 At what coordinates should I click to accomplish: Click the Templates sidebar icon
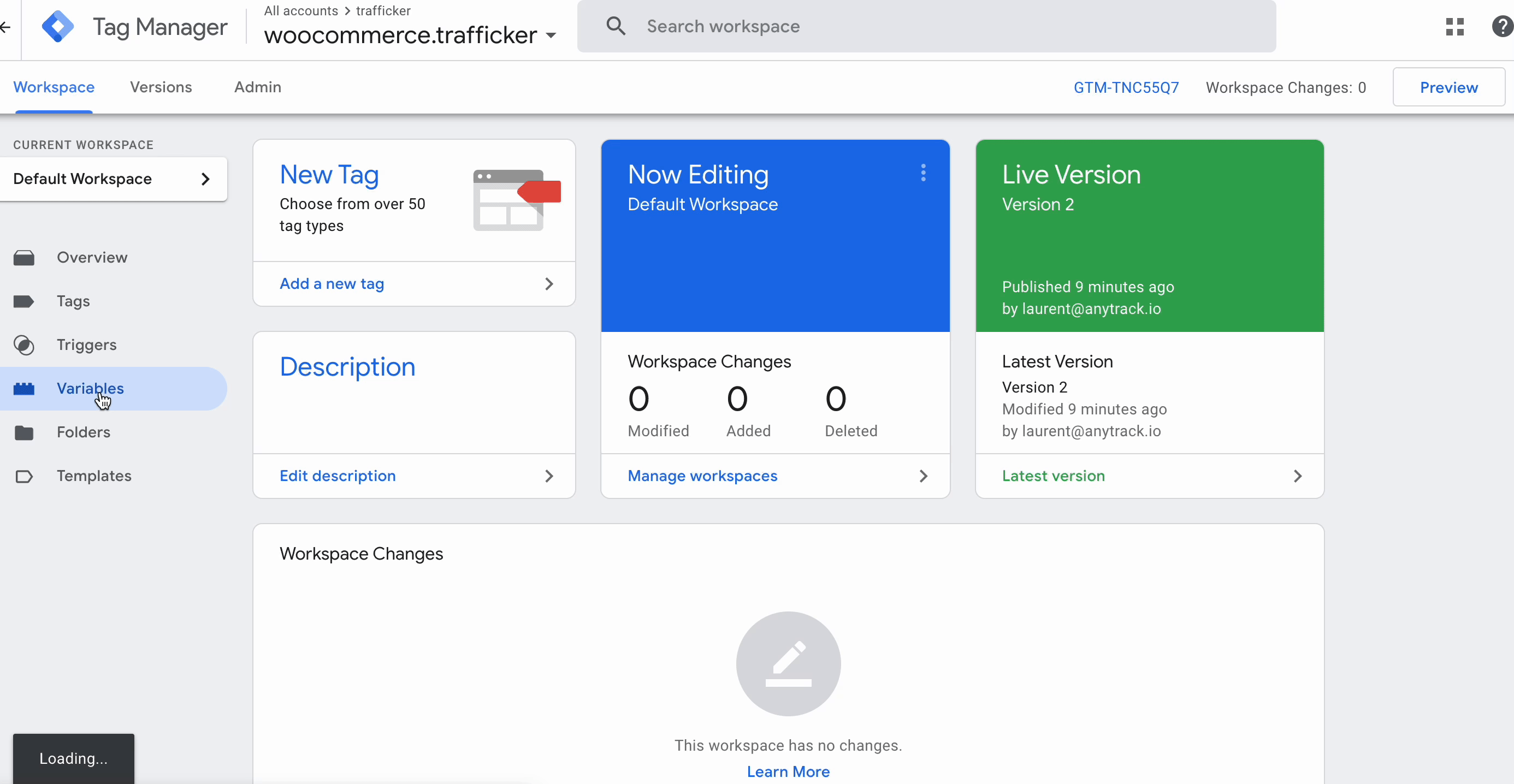(24, 476)
